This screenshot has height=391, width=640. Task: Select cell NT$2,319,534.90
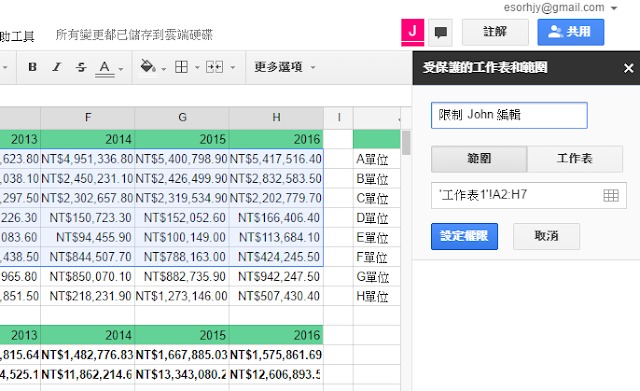point(182,198)
